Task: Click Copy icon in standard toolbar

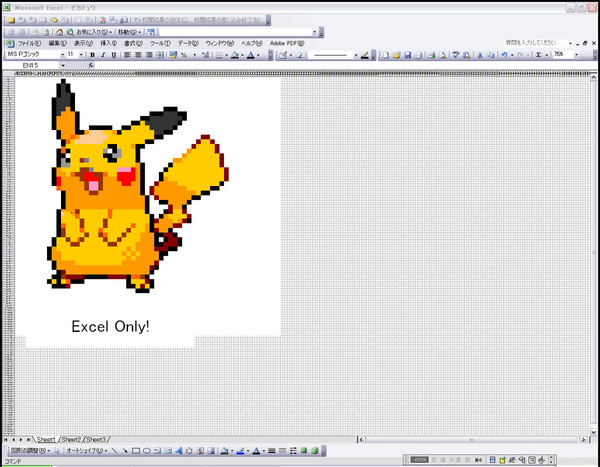Action: pyautogui.click(x=491, y=55)
